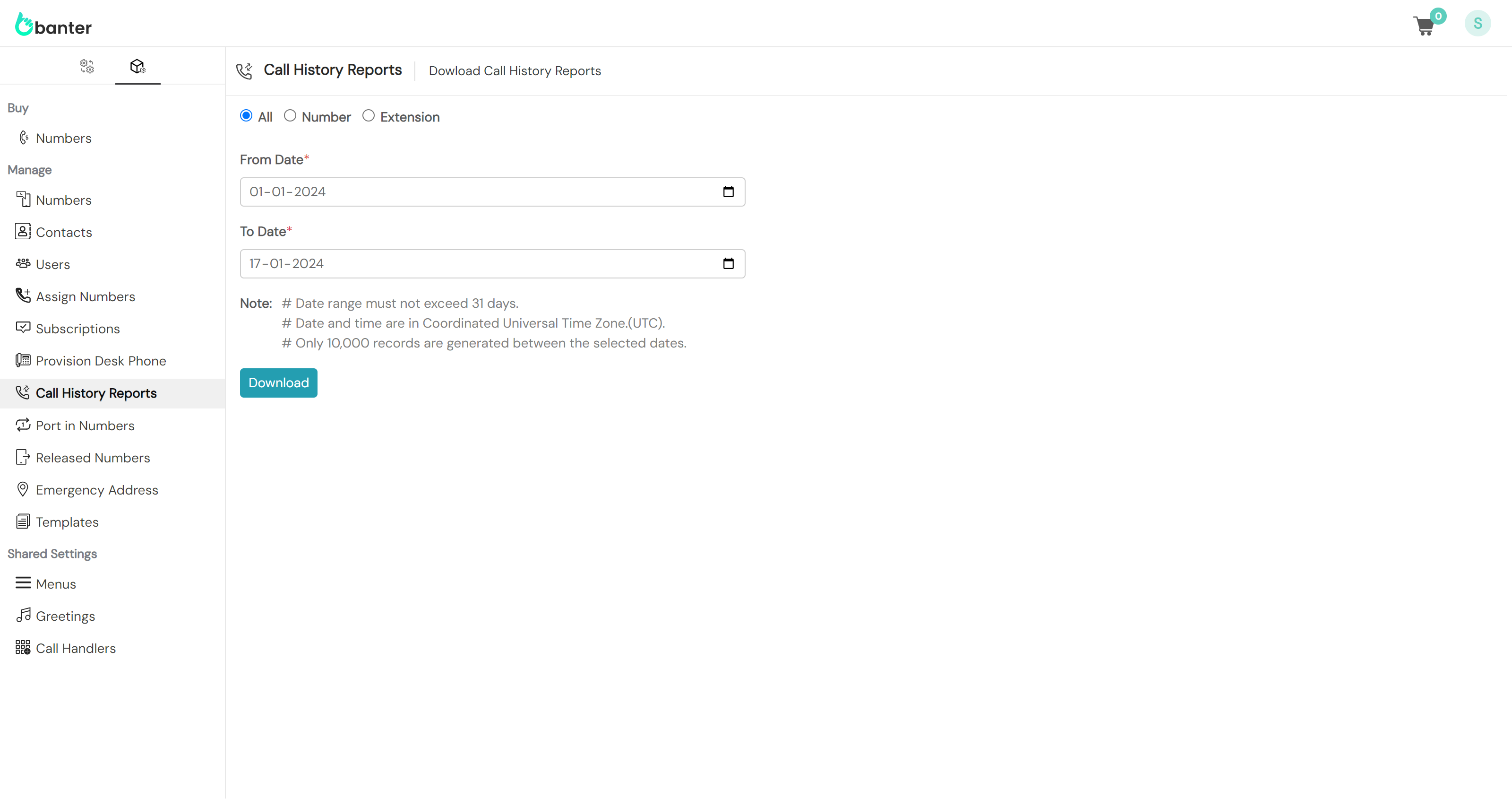Navigate to Provision Desk Phone
1512x799 pixels.
click(x=100, y=361)
